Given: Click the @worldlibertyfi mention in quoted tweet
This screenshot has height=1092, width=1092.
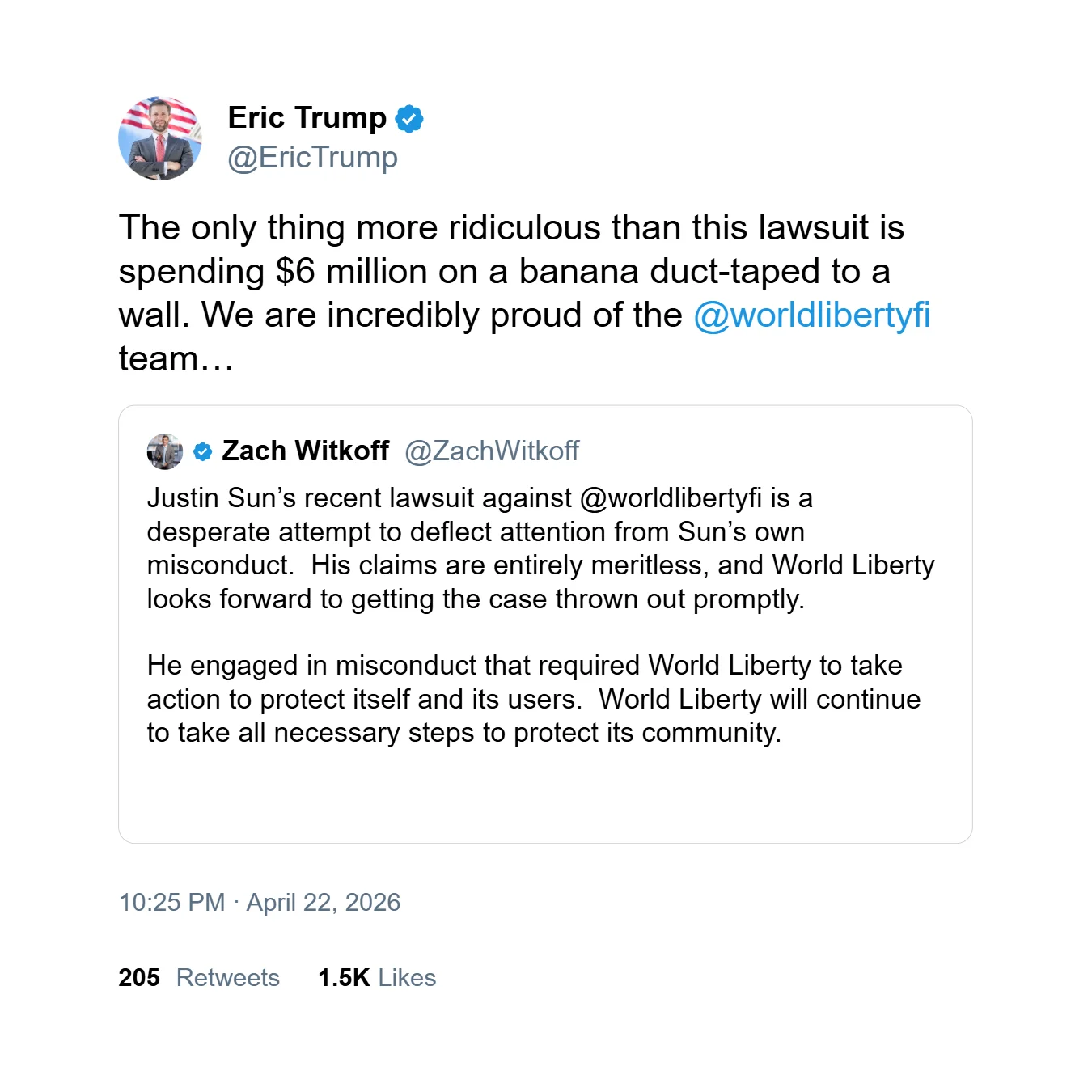Looking at the screenshot, I should [x=671, y=498].
